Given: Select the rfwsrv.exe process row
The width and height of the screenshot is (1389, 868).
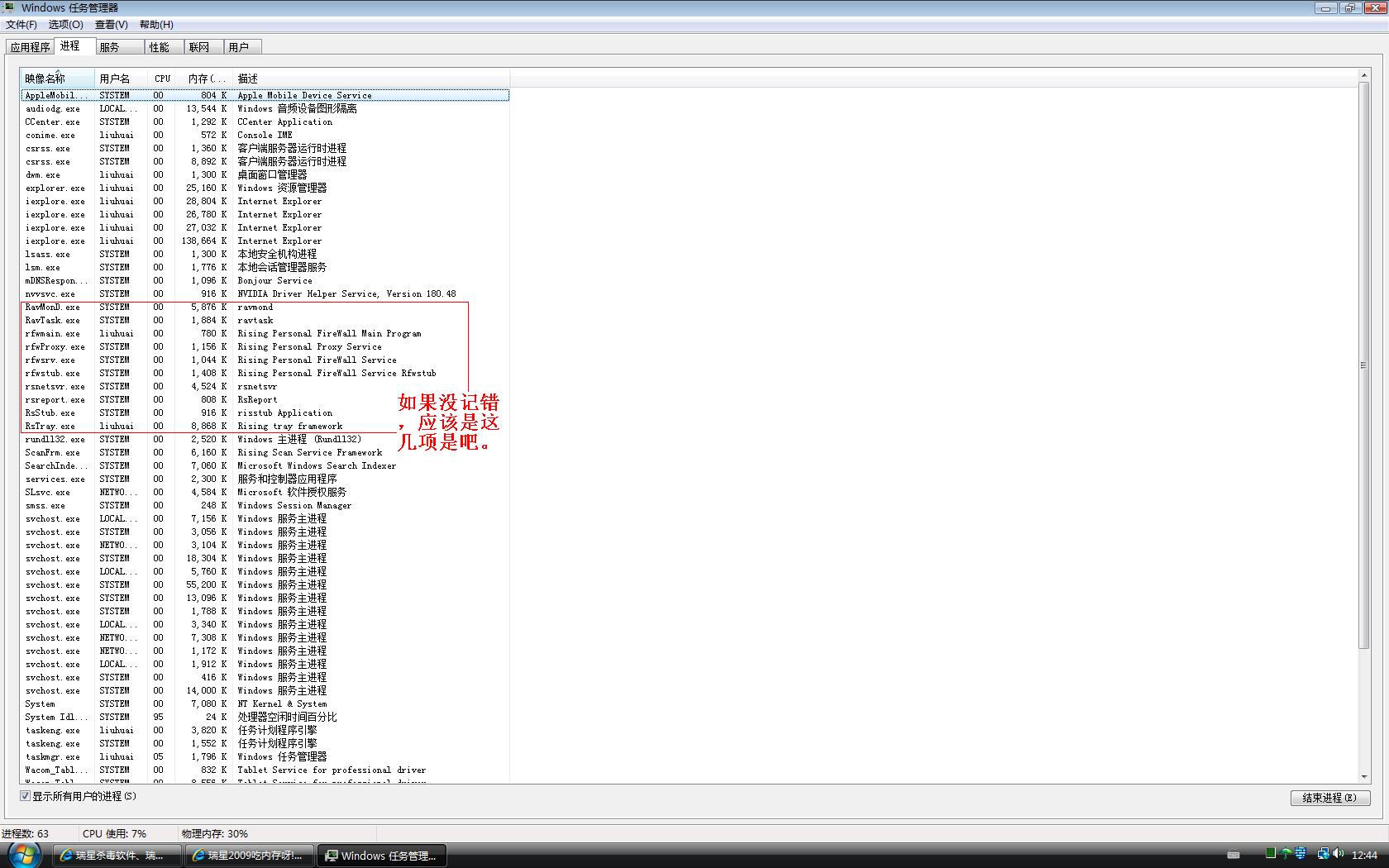Looking at the screenshot, I should tap(265, 360).
